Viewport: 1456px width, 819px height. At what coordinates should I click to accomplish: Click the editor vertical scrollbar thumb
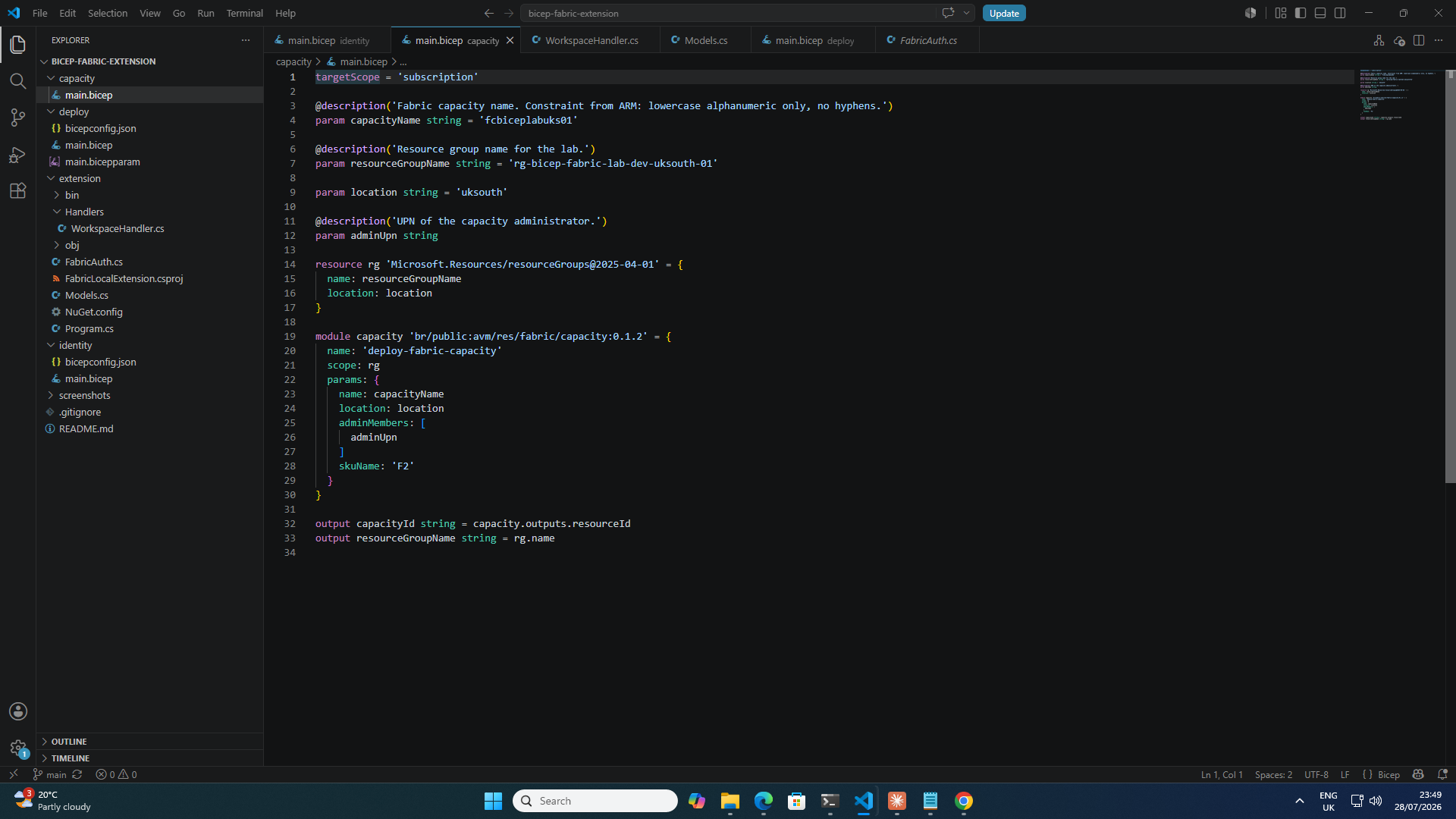[x=1450, y=277]
